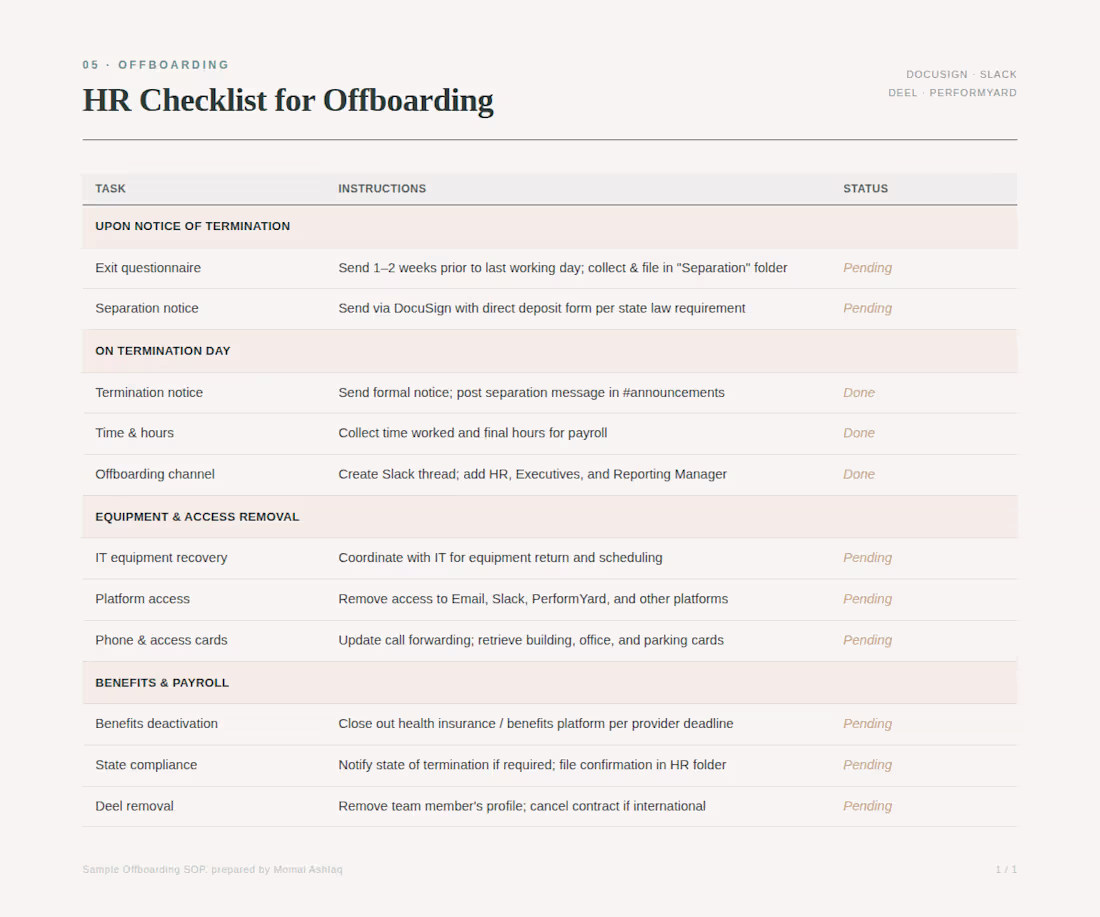Click the 'IT equipment recovery' task cell

(161, 558)
